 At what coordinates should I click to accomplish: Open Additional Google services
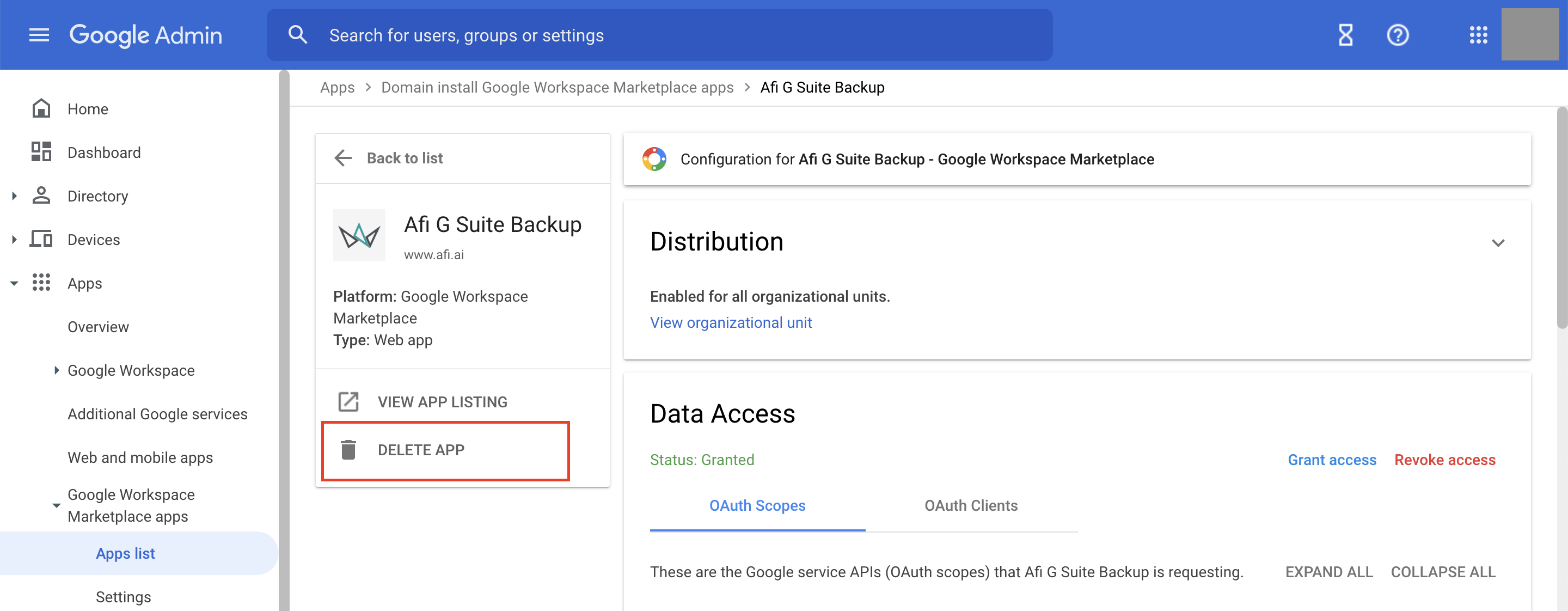pyautogui.click(x=157, y=414)
